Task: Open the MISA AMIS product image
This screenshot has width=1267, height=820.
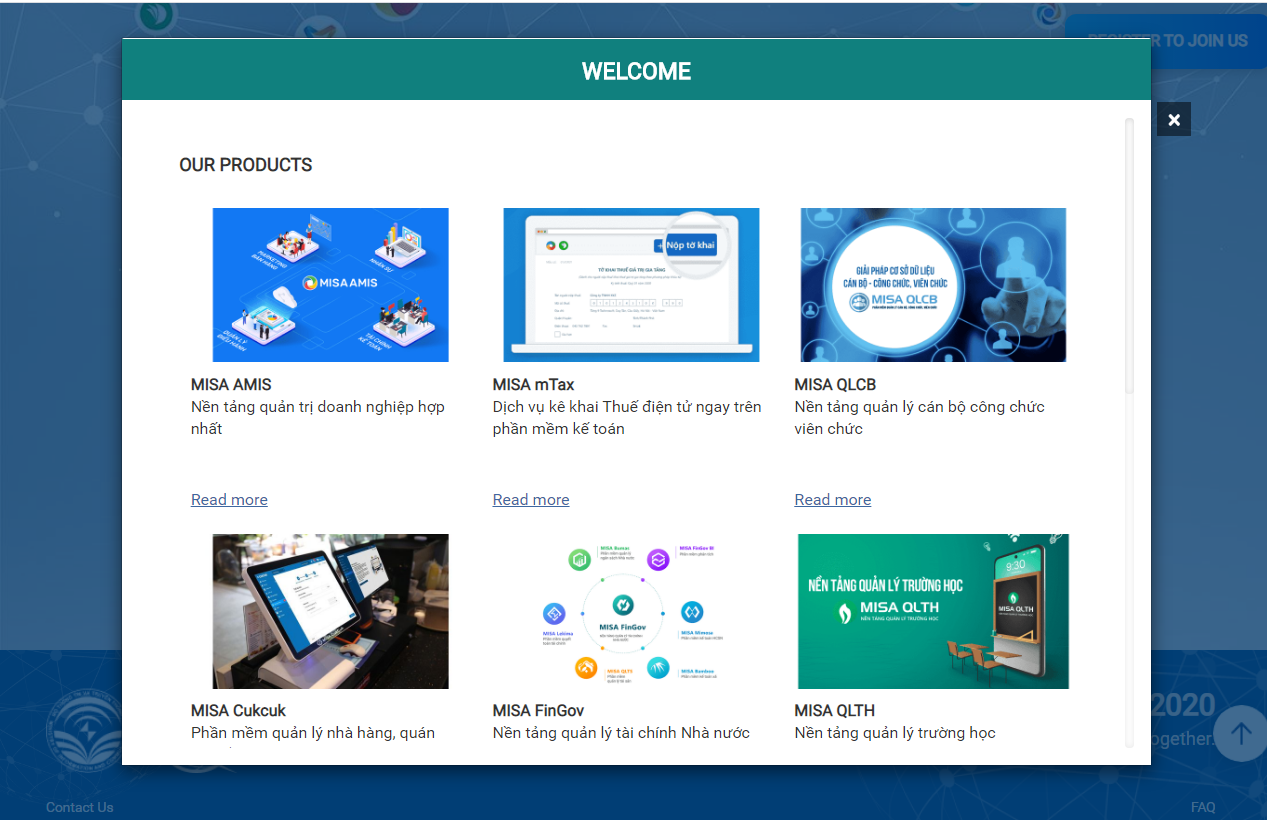Action: pyautogui.click(x=330, y=285)
